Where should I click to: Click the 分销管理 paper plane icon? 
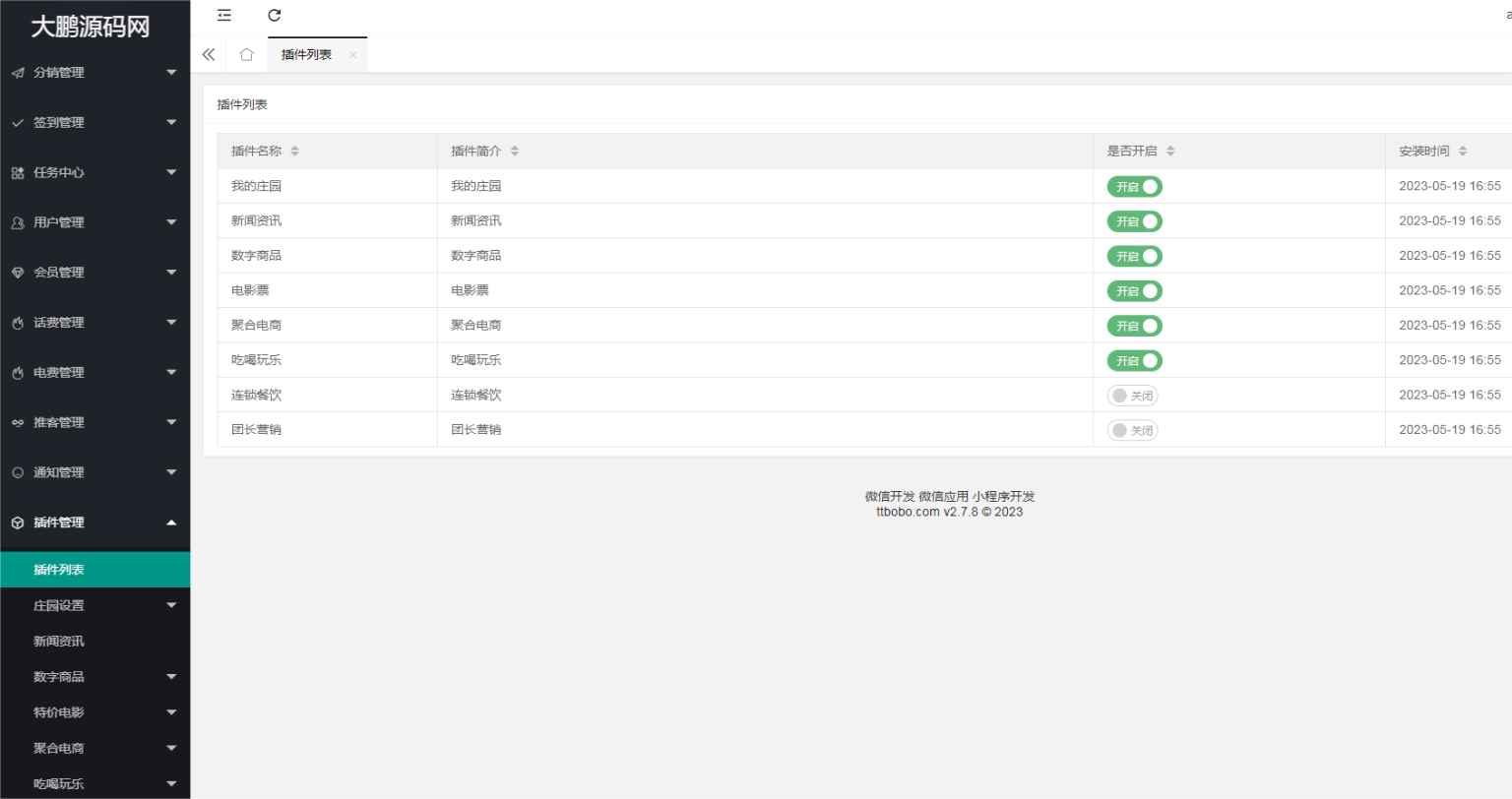[x=18, y=73]
